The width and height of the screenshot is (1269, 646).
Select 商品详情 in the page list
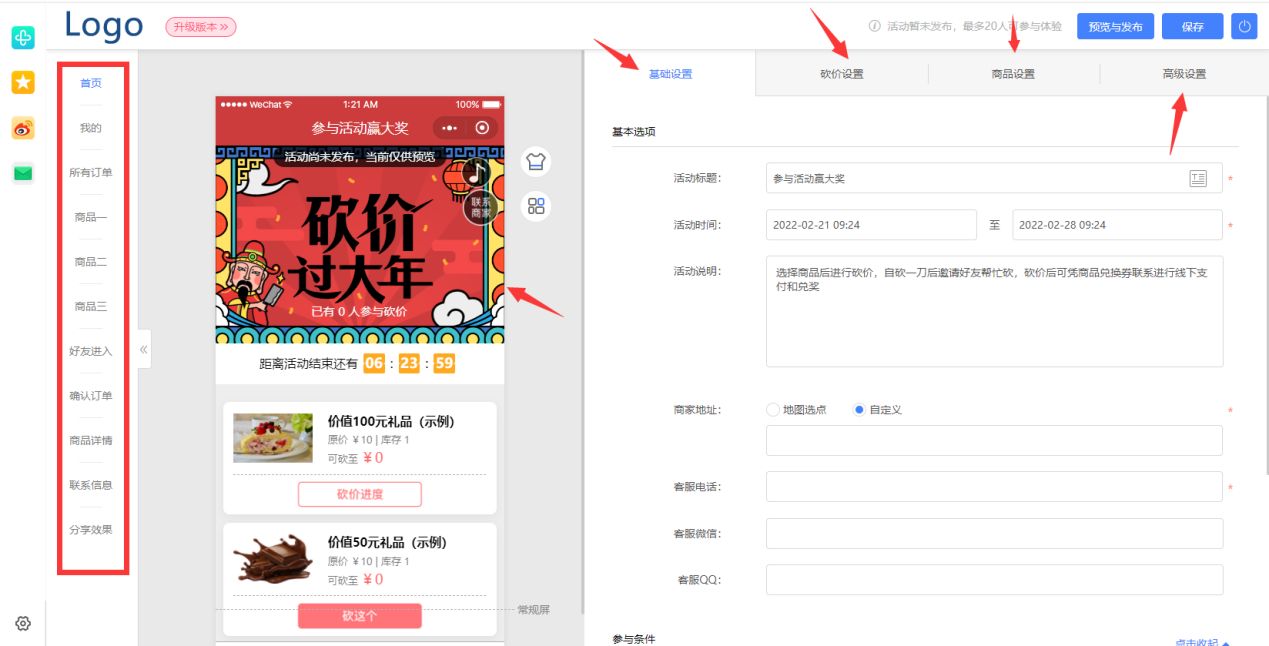tap(91, 441)
